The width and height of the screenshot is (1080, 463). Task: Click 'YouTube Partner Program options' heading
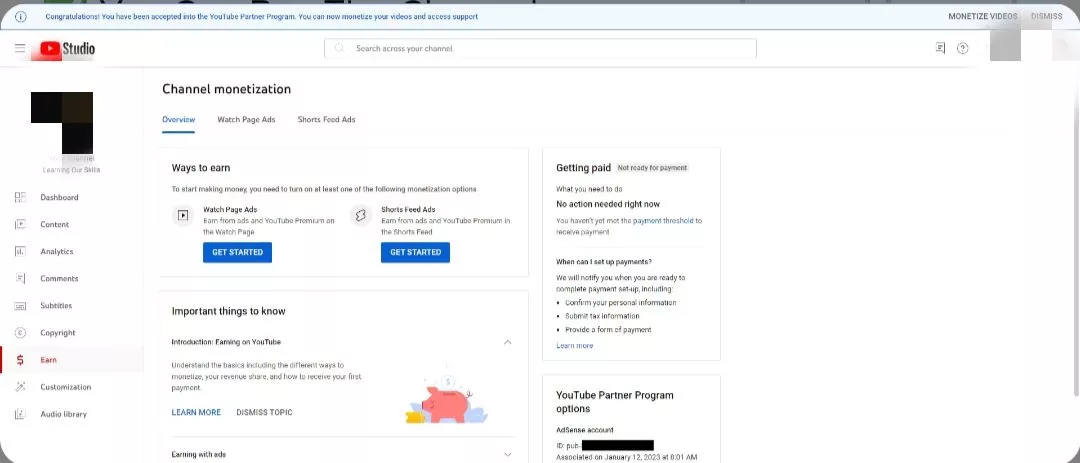pyautogui.click(x=614, y=402)
